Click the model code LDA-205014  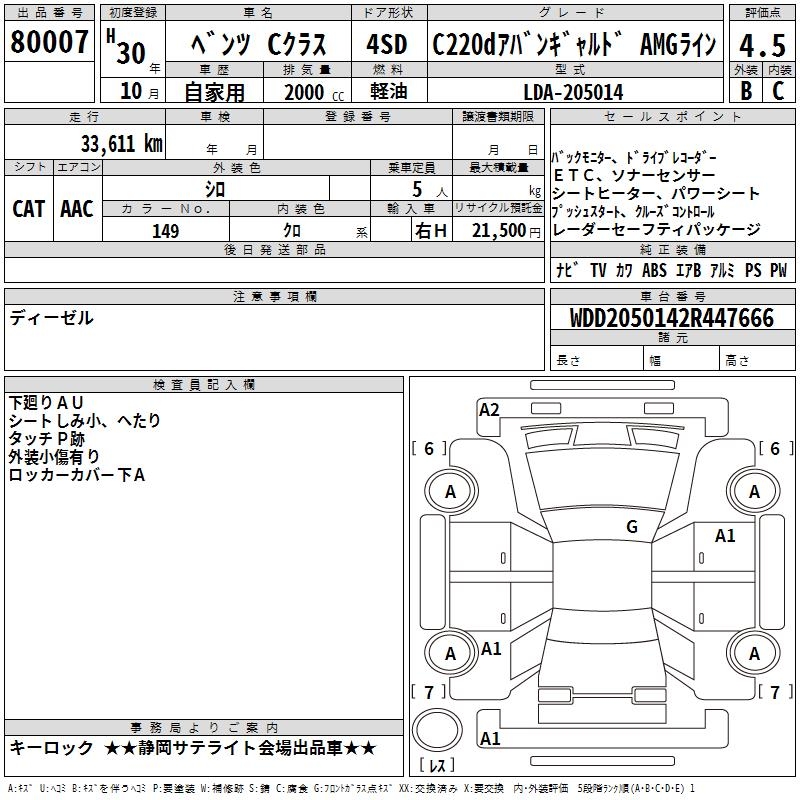point(573,92)
